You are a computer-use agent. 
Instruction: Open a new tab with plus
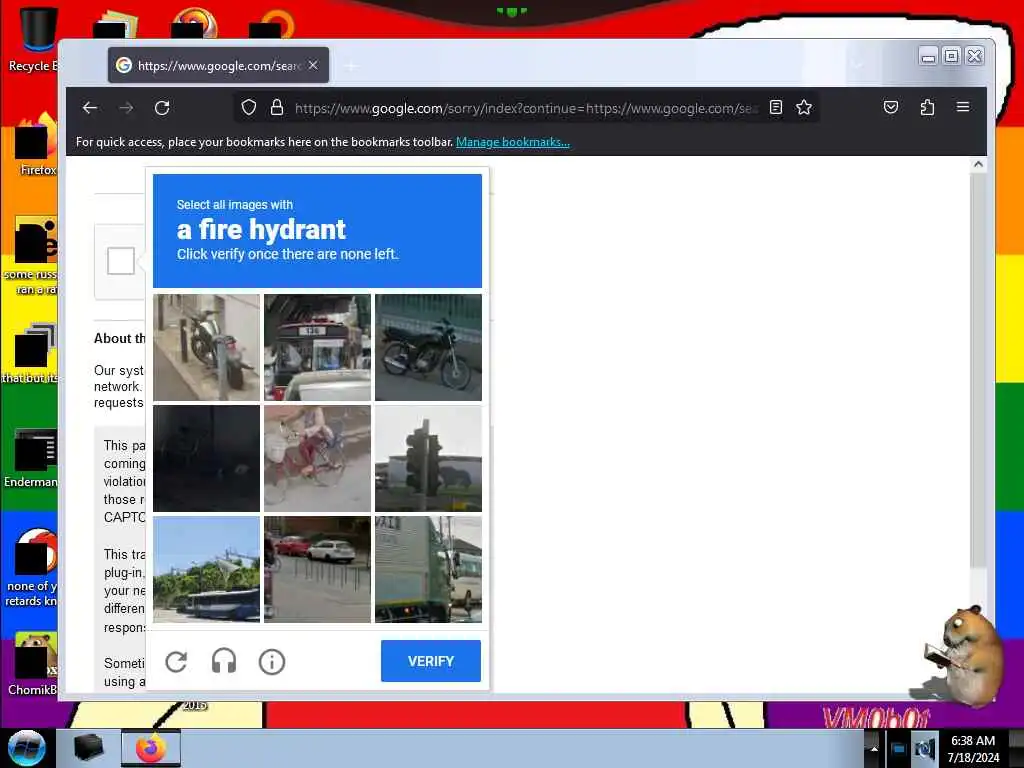[x=351, y=65]
